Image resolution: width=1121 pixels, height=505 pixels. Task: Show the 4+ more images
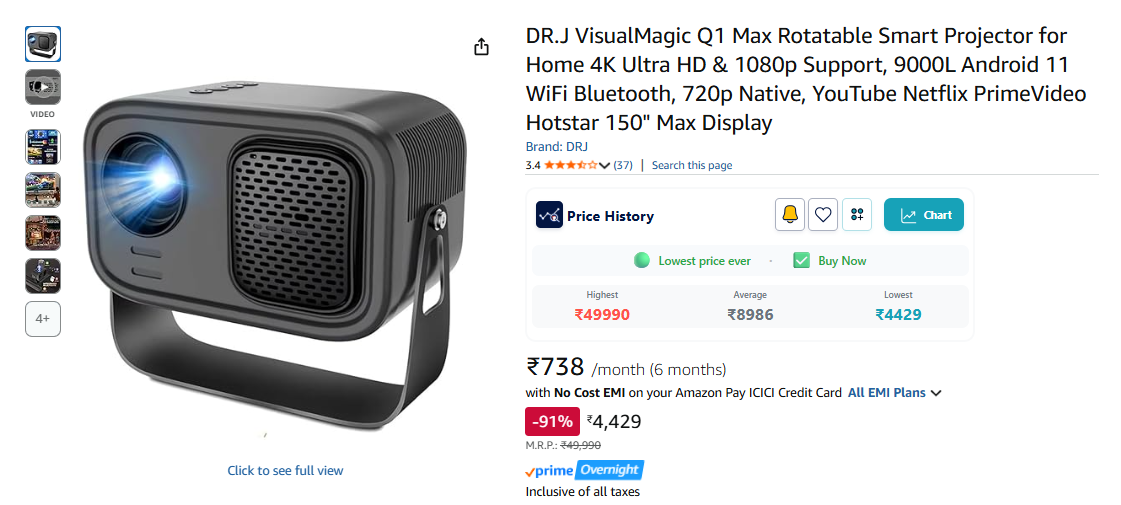coord(43,319)
